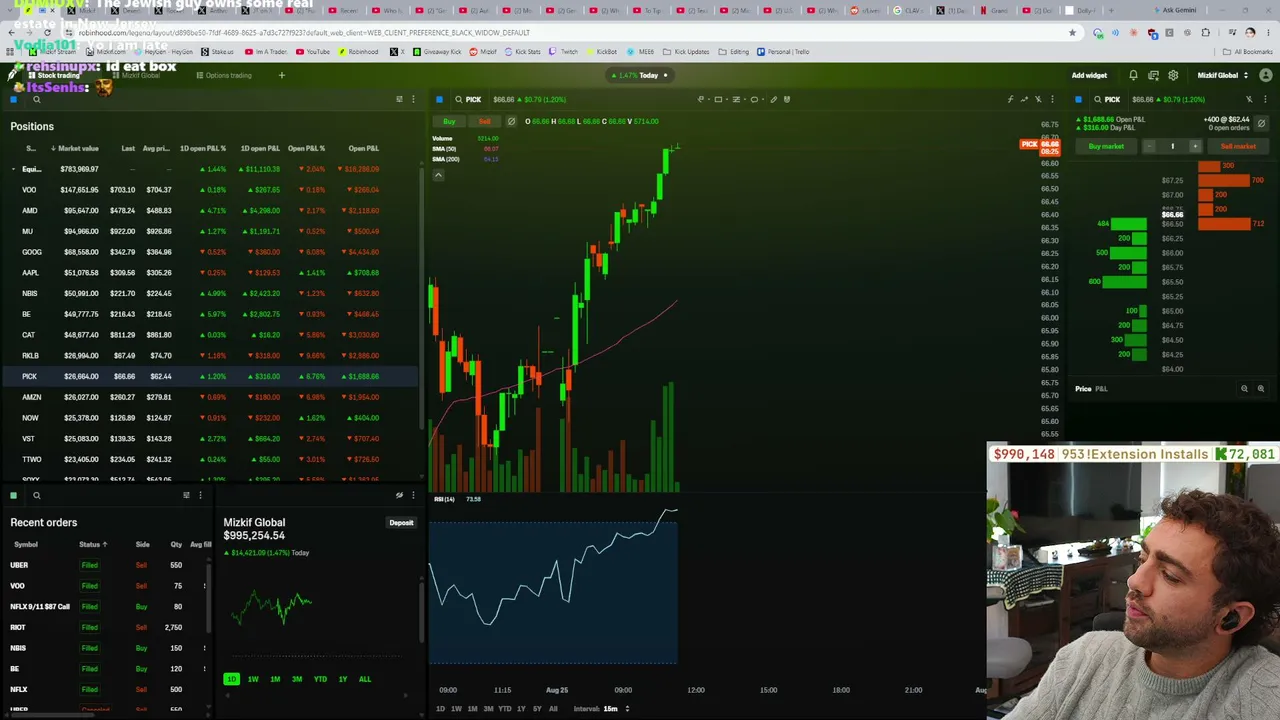Open the chart widget three-dot menu
The image size is (1280, 720).
(x=1052, y=99)
